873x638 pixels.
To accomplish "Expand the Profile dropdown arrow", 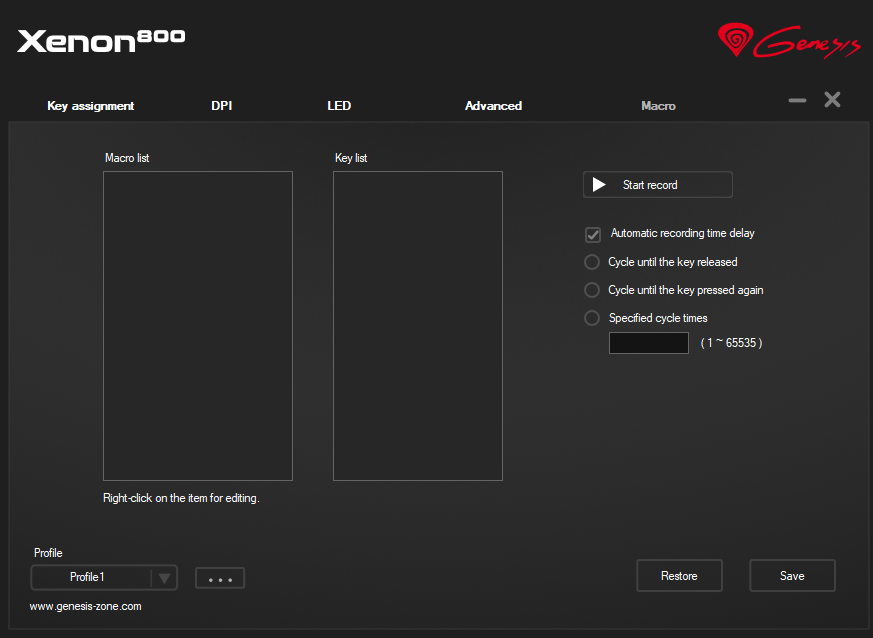I will (x=165, y=578).
